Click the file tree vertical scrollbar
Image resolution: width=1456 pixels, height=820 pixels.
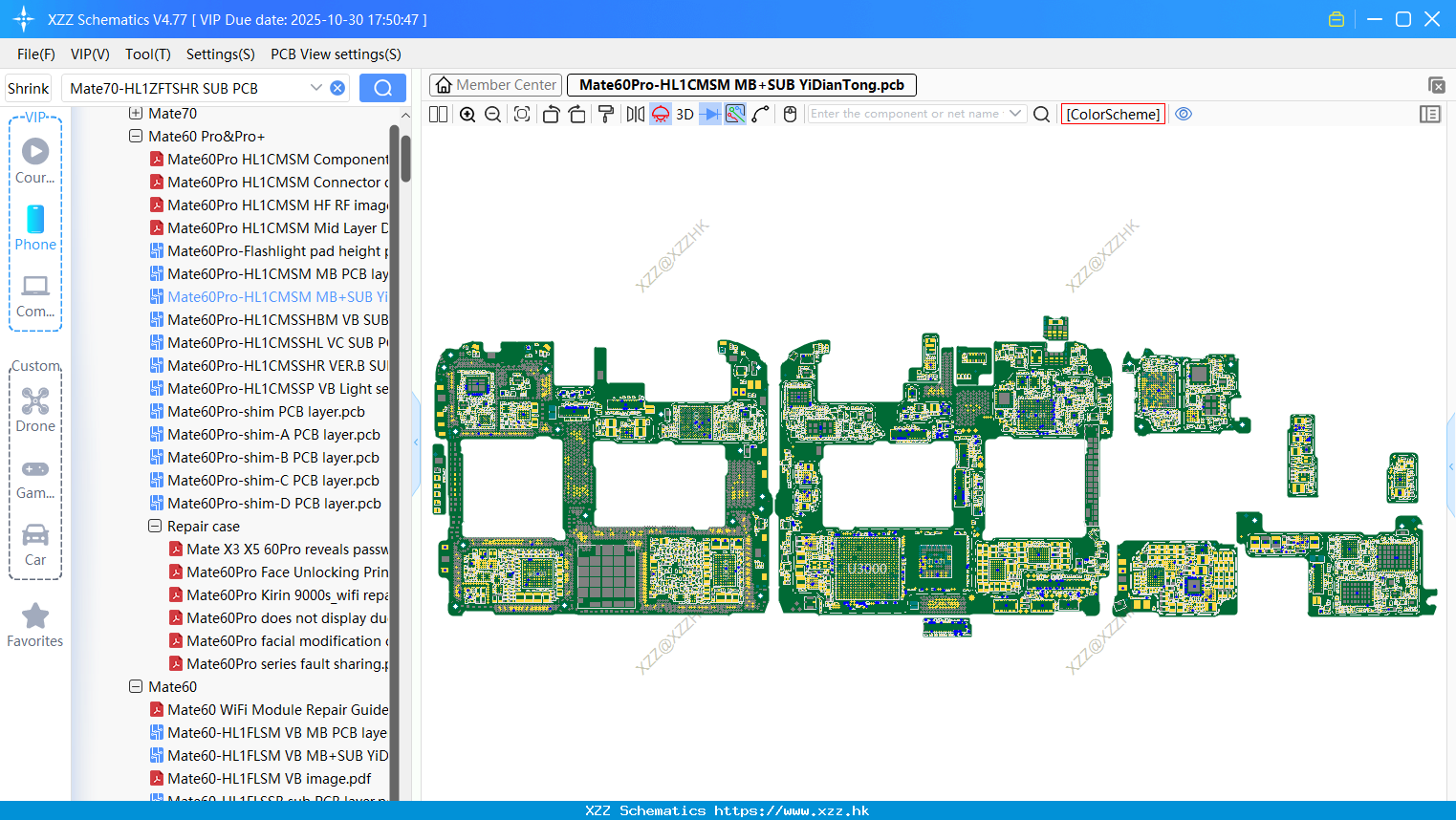pos(405,158)
